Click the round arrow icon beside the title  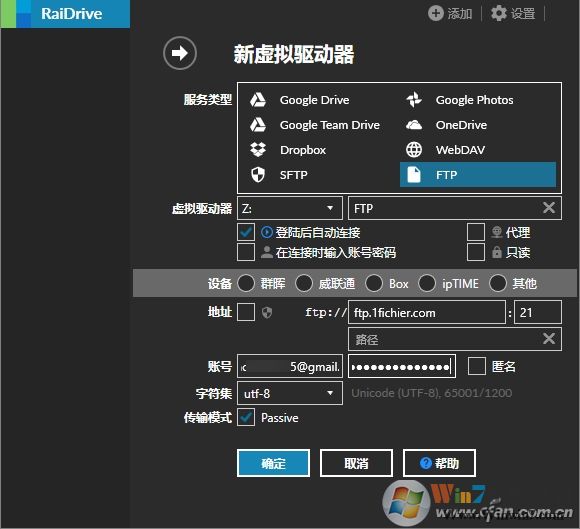point(180,53)
